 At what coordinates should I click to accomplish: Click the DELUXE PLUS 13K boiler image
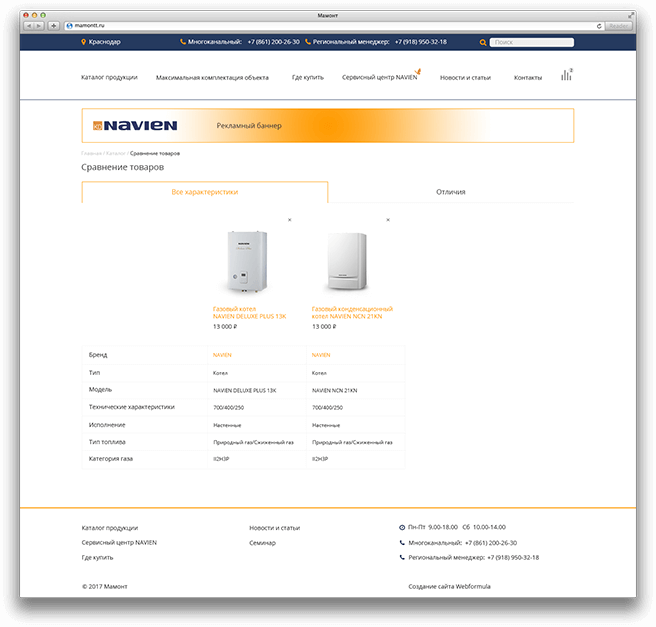click(x=247, y=261)
